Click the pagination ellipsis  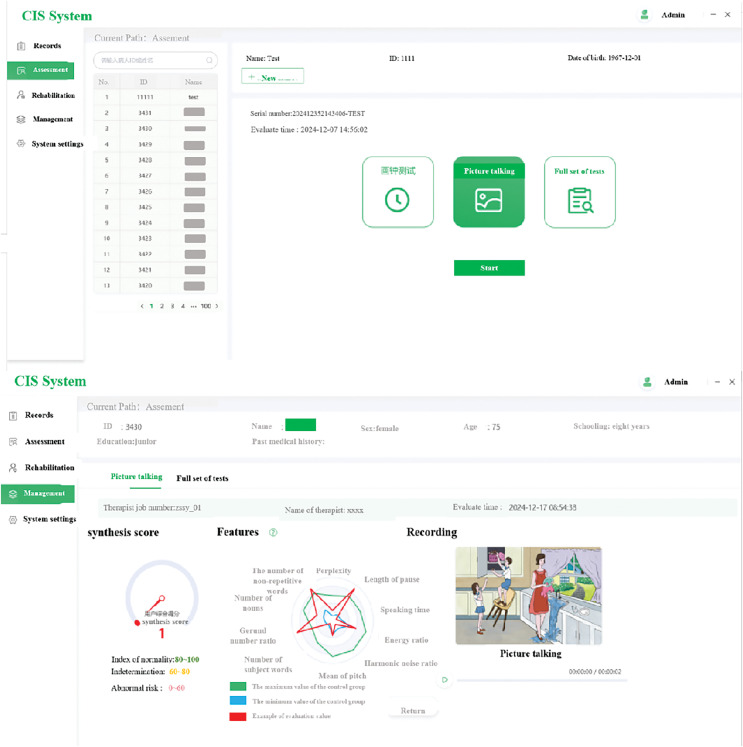[193, 306]
